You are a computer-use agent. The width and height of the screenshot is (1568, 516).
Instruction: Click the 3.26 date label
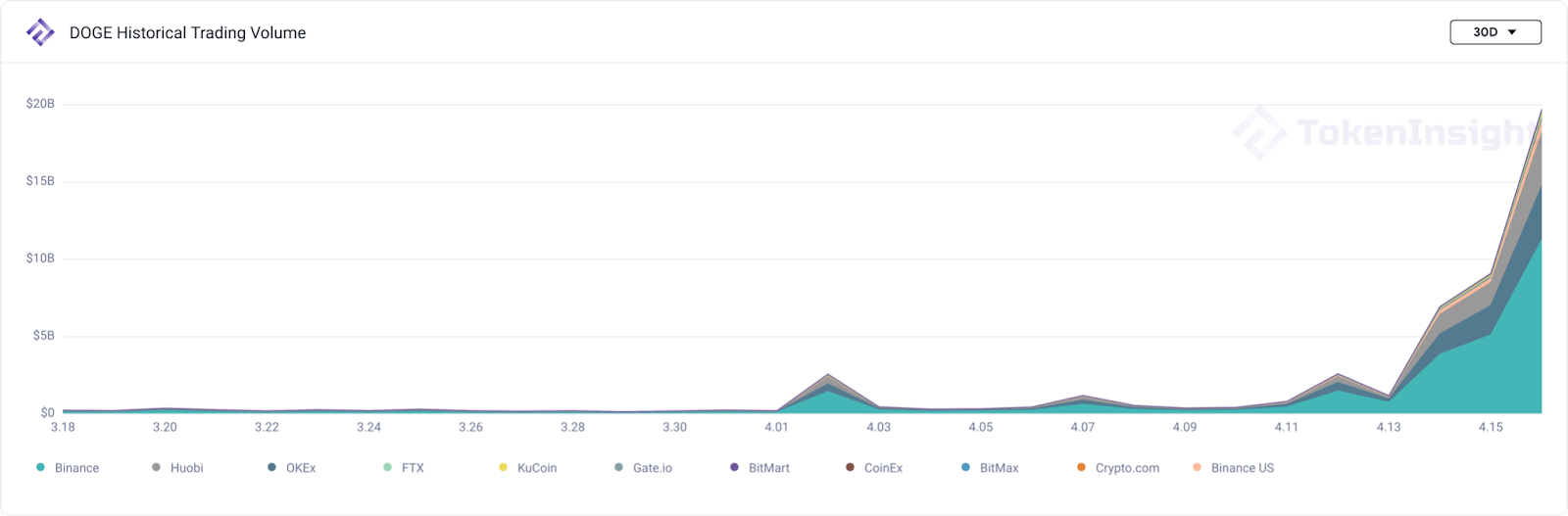[470, 427]
